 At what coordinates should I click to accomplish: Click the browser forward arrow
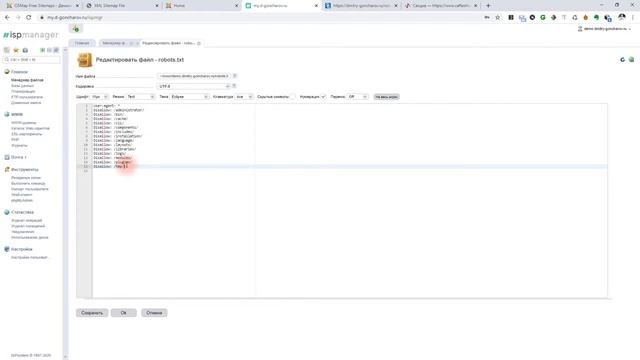tap(18, 18)
